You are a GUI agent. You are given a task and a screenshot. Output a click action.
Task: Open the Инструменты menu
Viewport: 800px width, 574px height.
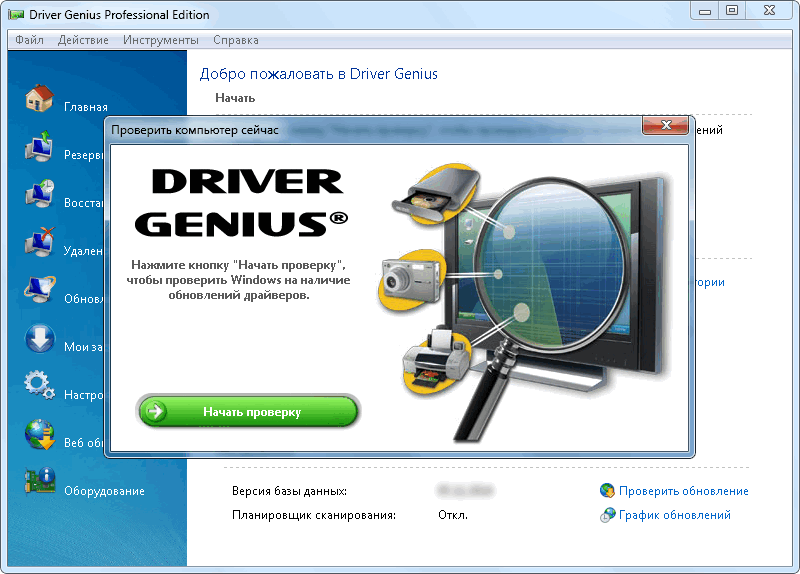[x=161, y=40]
